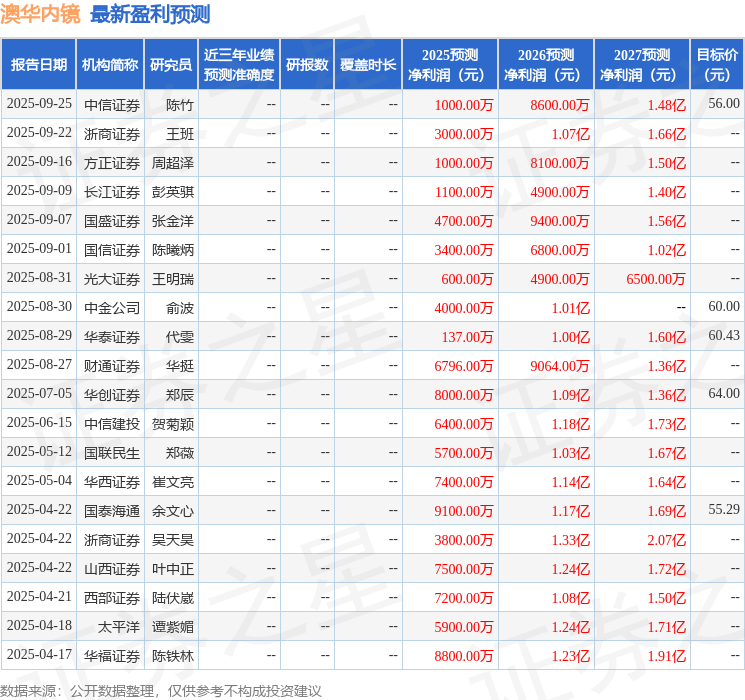Click the 数据来源 footer note
745x700 pixels.
[161, 690]
